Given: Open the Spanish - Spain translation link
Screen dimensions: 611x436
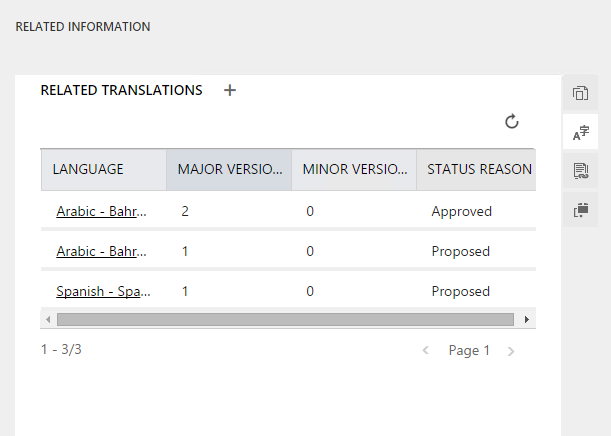Looking at the screenshot, I should pyautogui.click(x=103, y=292).
